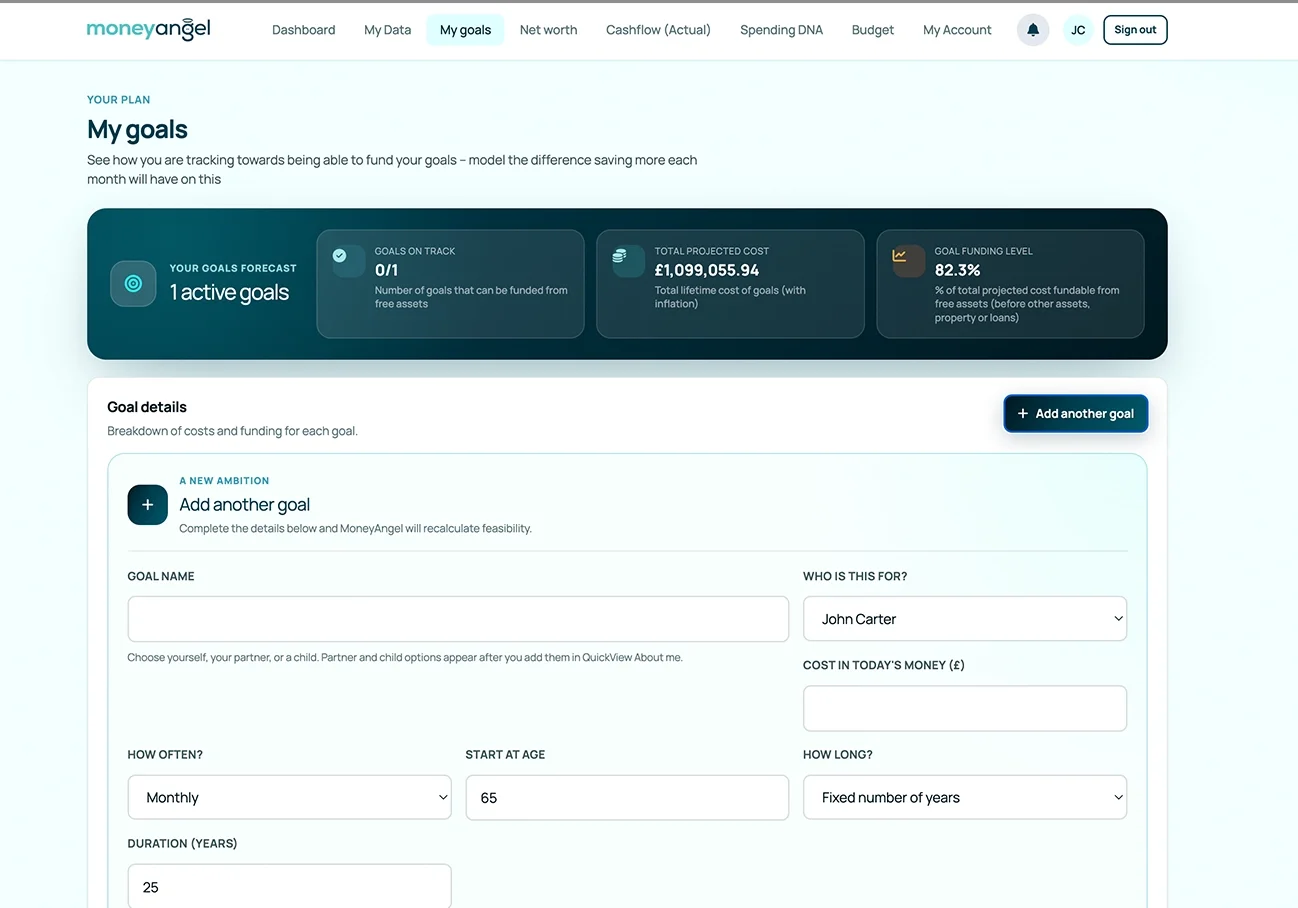Go to the My Account tab
This screenshot has width=1298, height=908.
pyautogui.click(x=958, y=30)
